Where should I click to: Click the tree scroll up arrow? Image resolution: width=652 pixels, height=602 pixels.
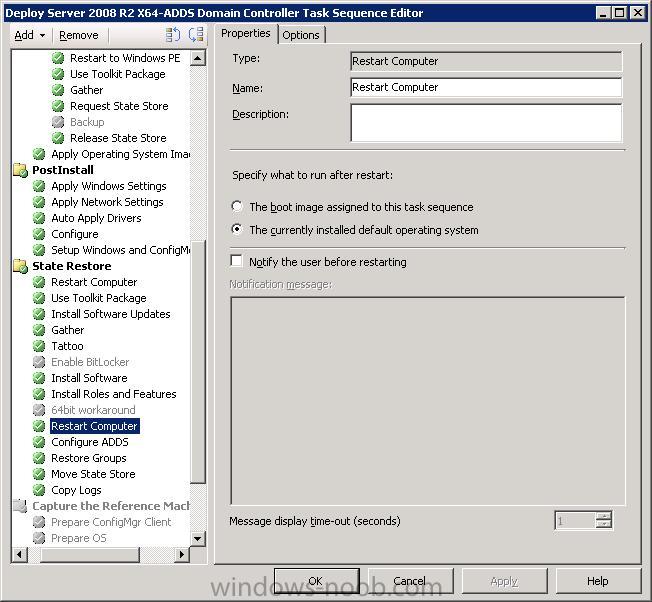click(x=198, y=58)
